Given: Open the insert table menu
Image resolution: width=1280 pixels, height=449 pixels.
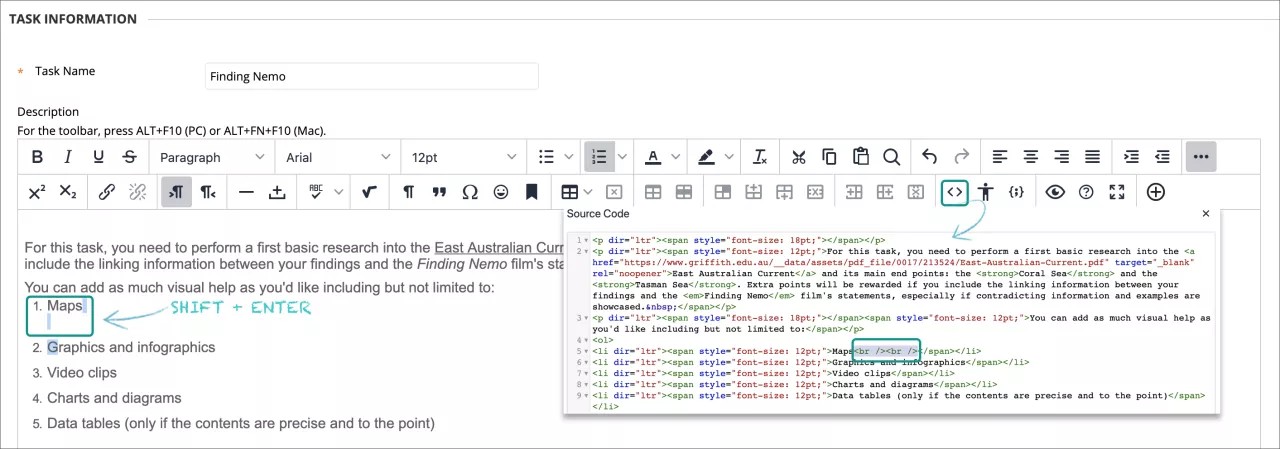Looking at the screenshot, I should click(x=575, y=192).
